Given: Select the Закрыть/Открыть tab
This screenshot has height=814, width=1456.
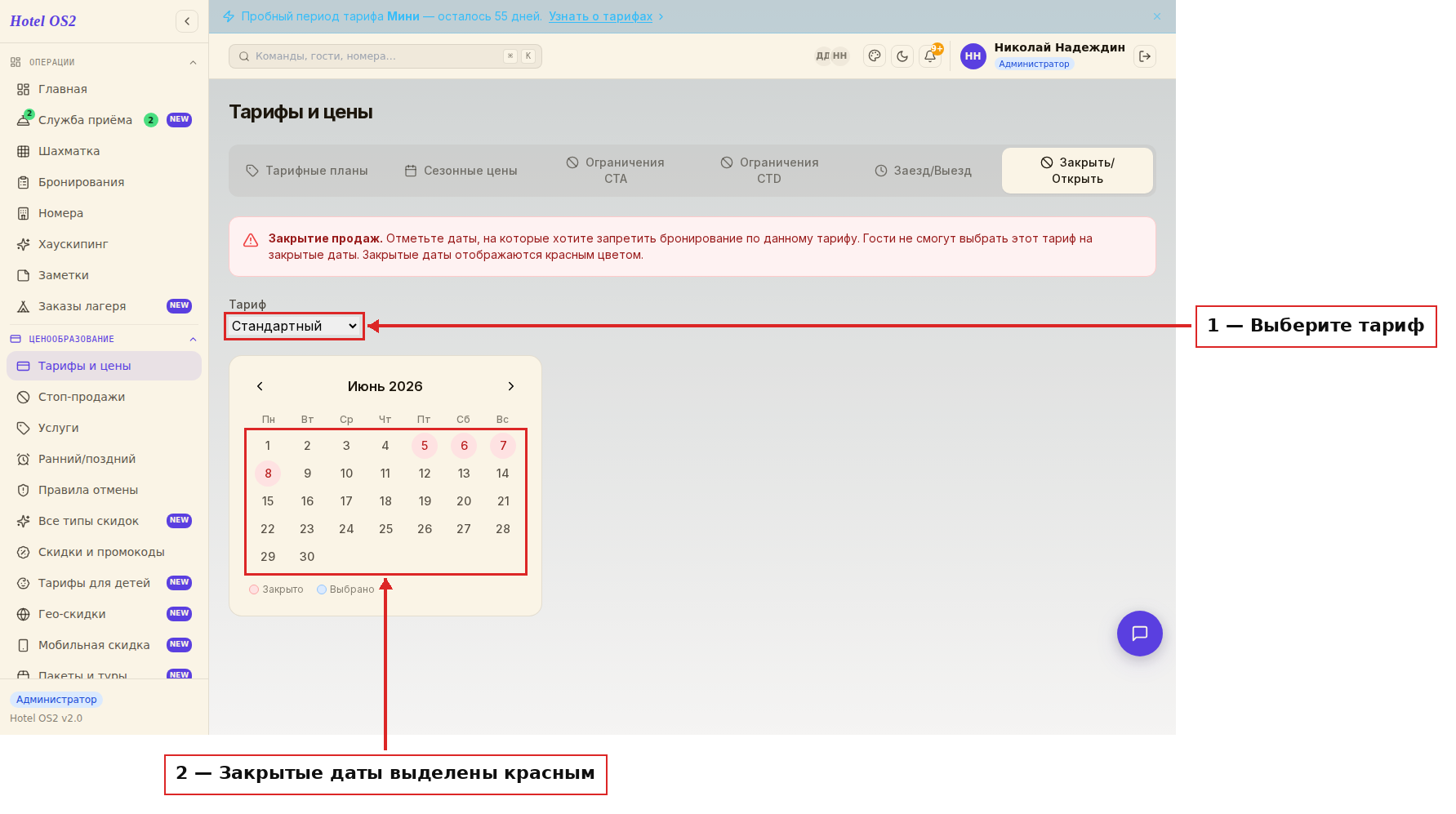Looking at the screenshot, I should pyautogui.click(x=1077, y=171).
